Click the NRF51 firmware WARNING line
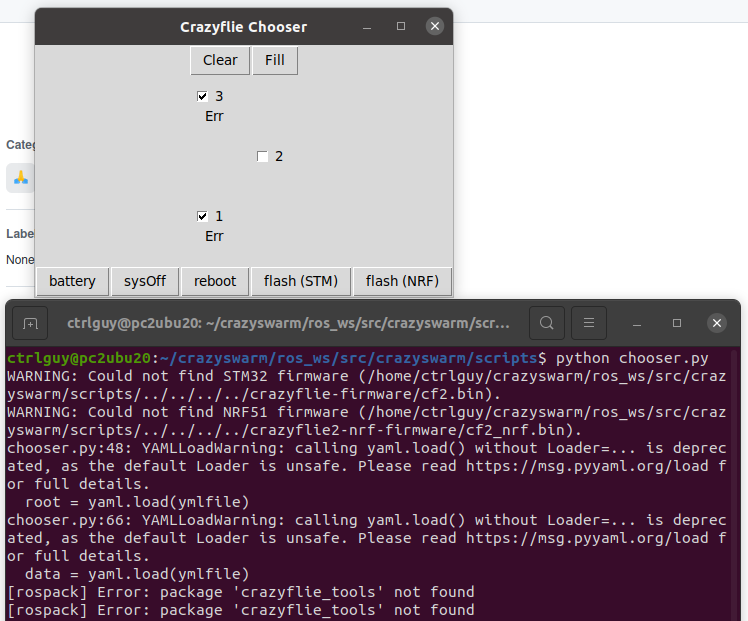Image resolution: width=748 pixels, height=621 pixels. (x=366, y=421)
